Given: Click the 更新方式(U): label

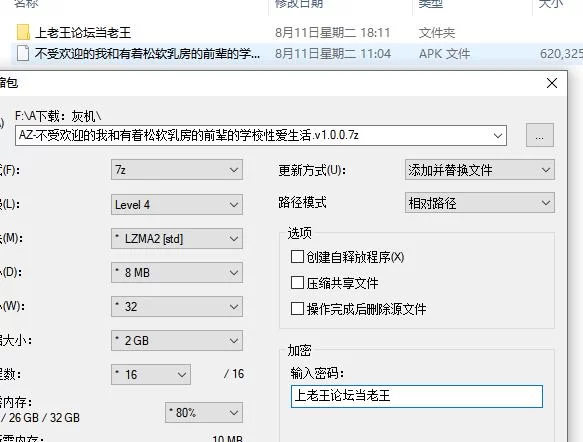Looking at the screenshot, I should pyautogui.click(x=312, y=170).
